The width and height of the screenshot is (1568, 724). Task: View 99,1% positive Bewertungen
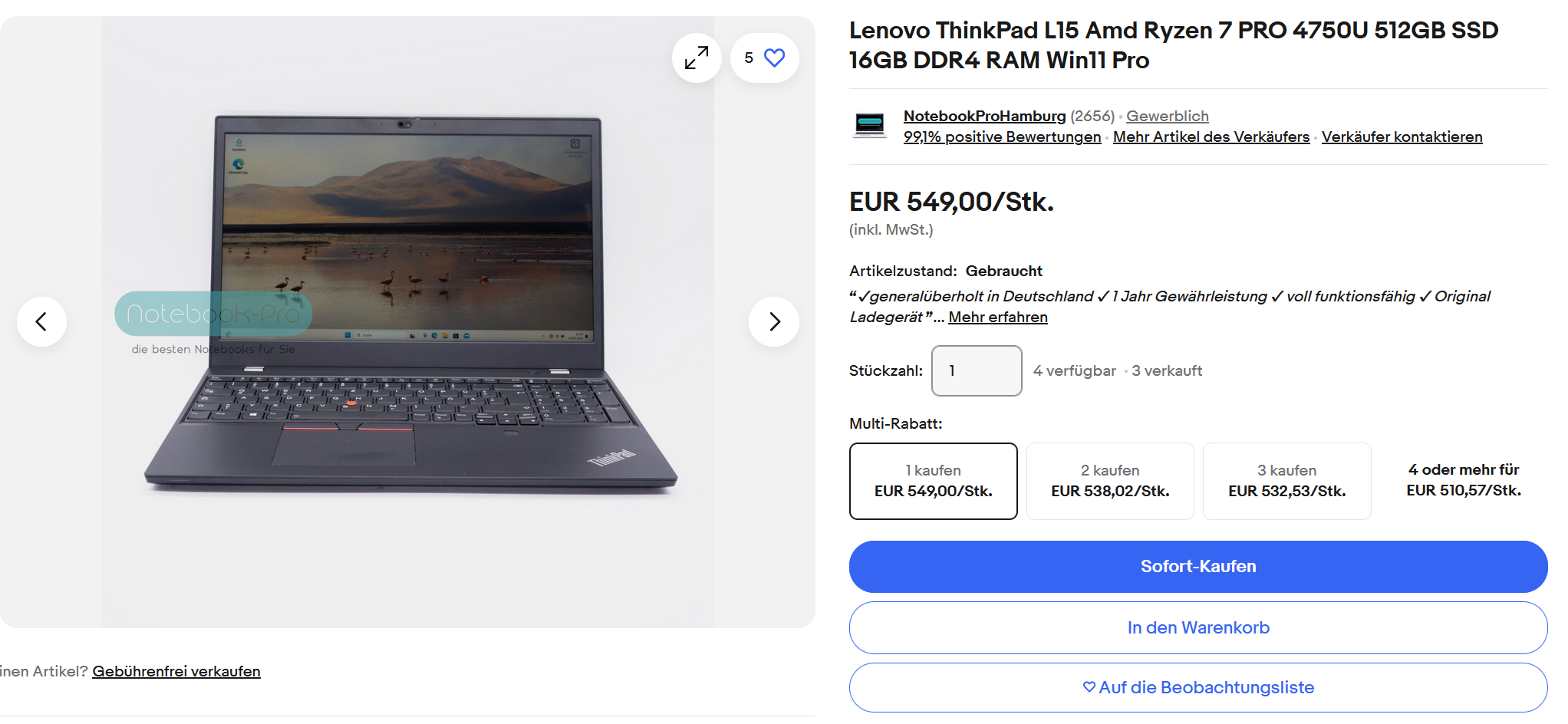[1002, 137]
